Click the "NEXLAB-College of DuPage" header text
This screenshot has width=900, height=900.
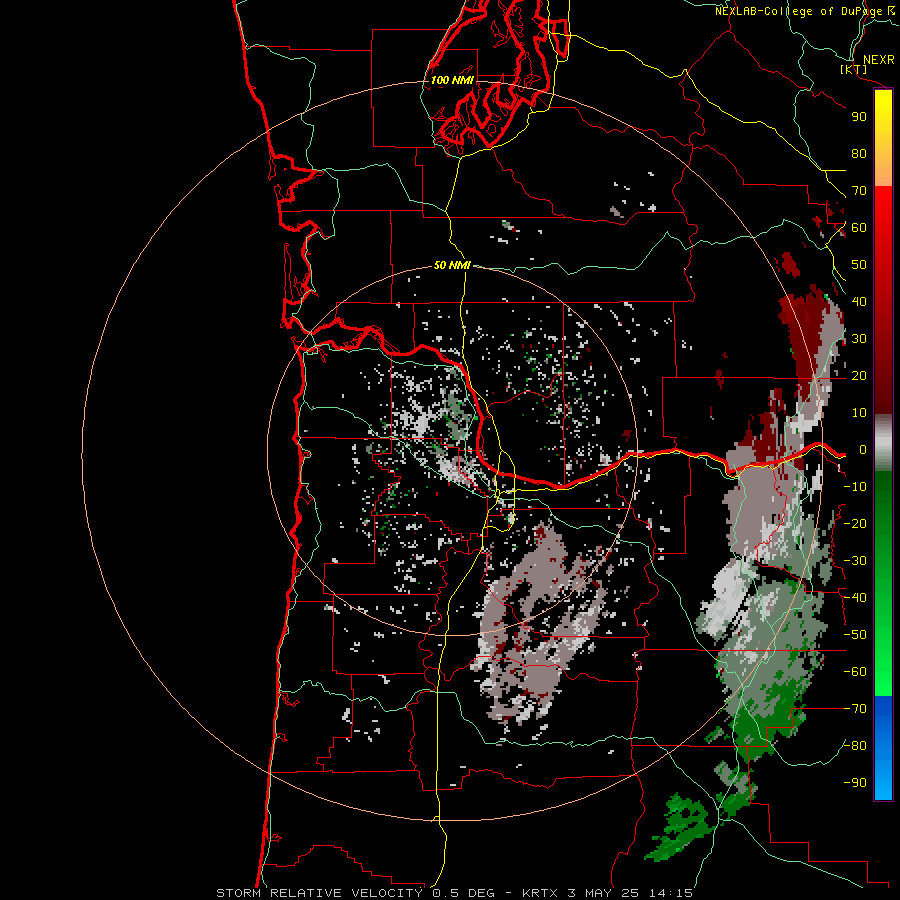[x=798, y=11]
